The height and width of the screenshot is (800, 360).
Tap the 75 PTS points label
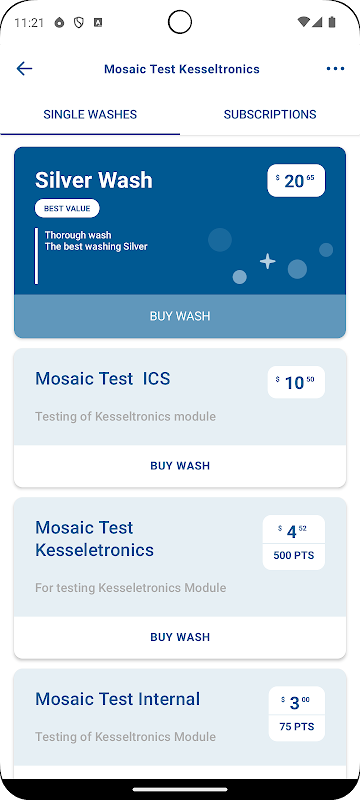(297, 727)
